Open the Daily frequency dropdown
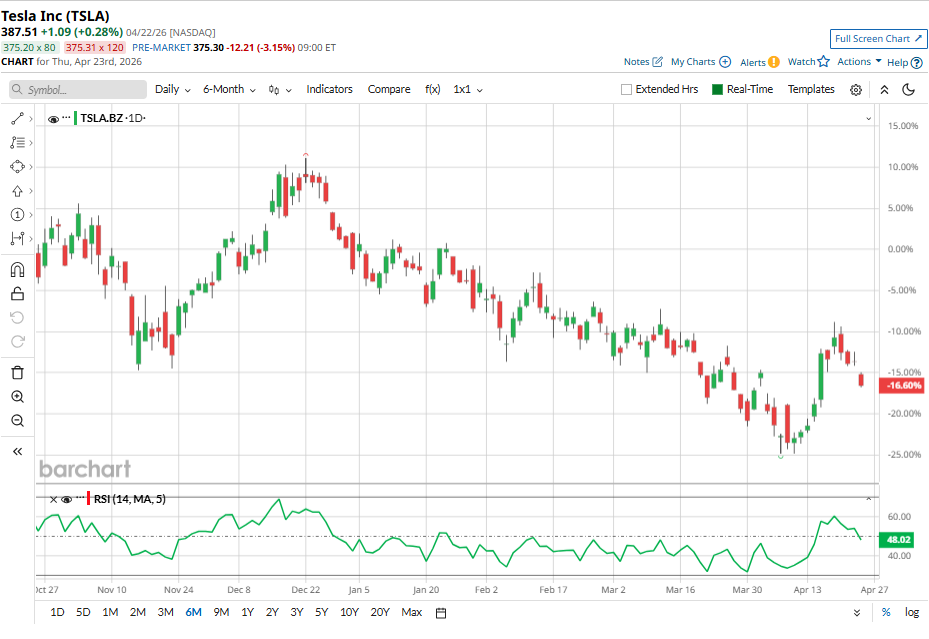Screen dimensions: 929x639 [173, 89]
